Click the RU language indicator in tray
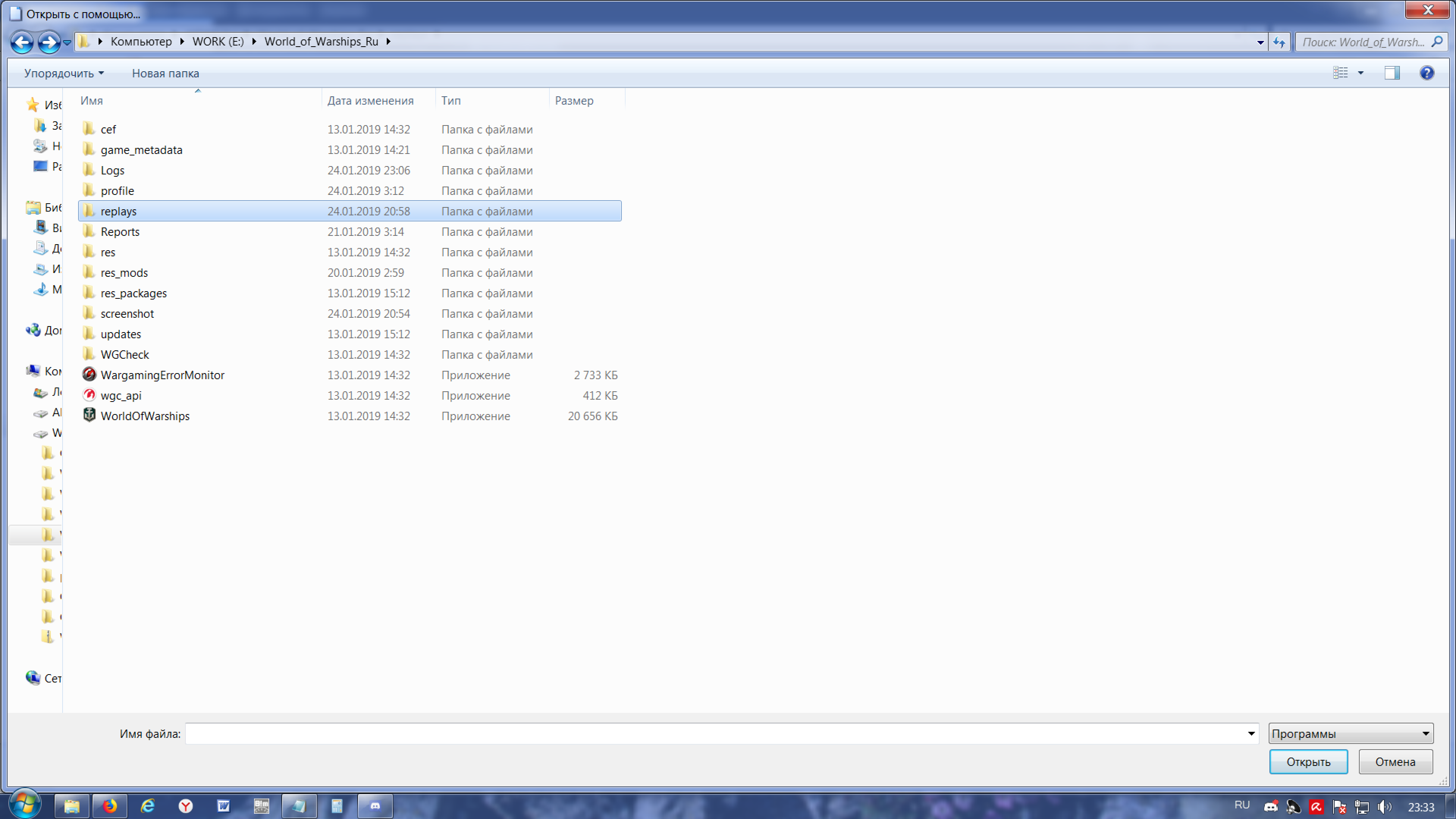 (x=1242, y=805)
